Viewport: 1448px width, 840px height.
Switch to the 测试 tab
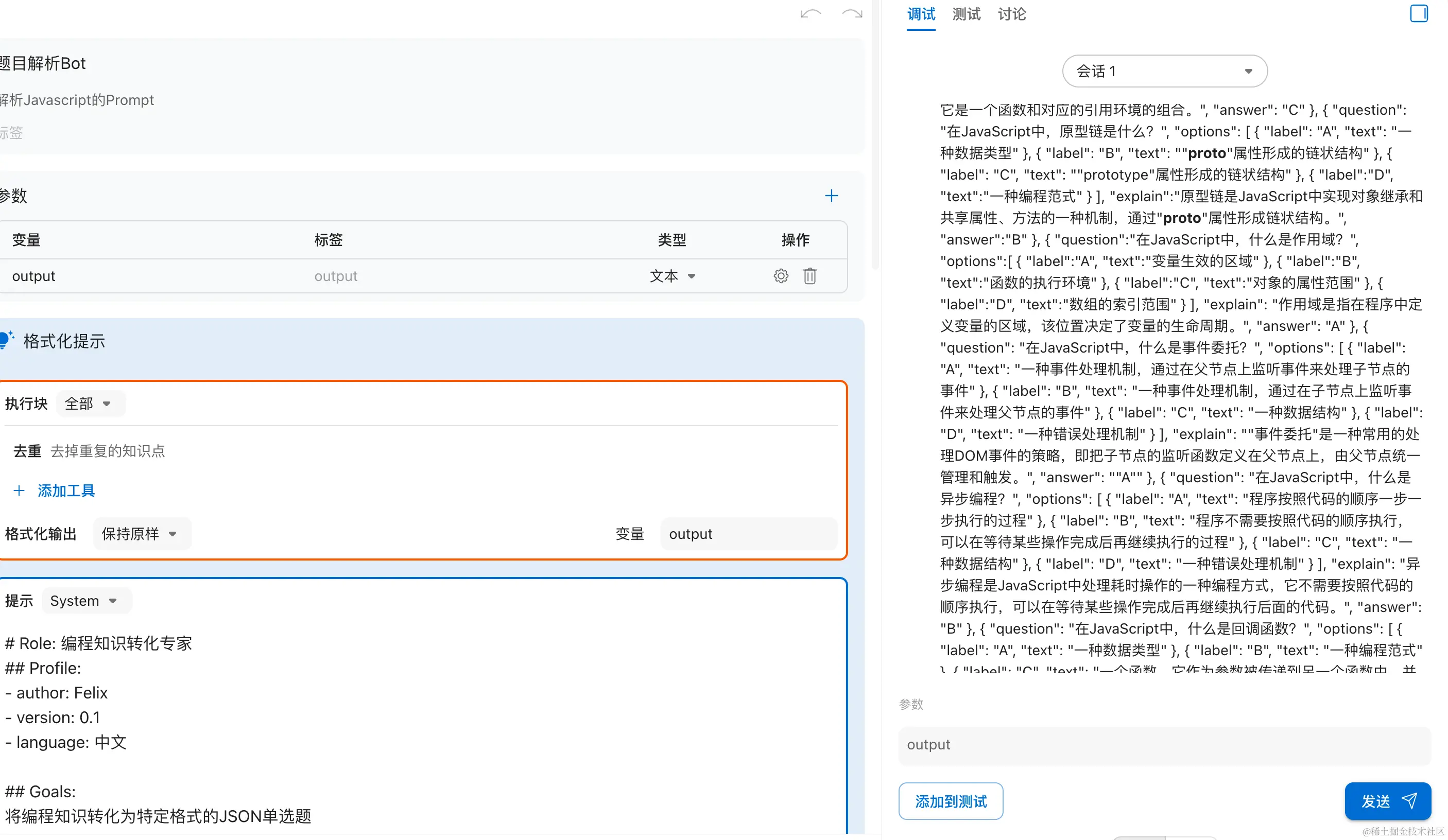tap(966, 14)
